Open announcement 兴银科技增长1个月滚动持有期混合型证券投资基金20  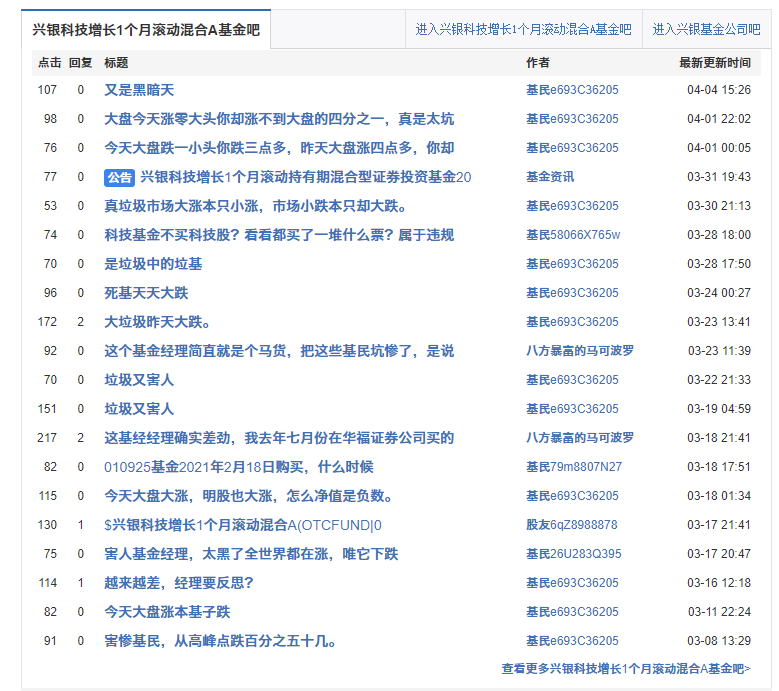(x=306, y=177)
